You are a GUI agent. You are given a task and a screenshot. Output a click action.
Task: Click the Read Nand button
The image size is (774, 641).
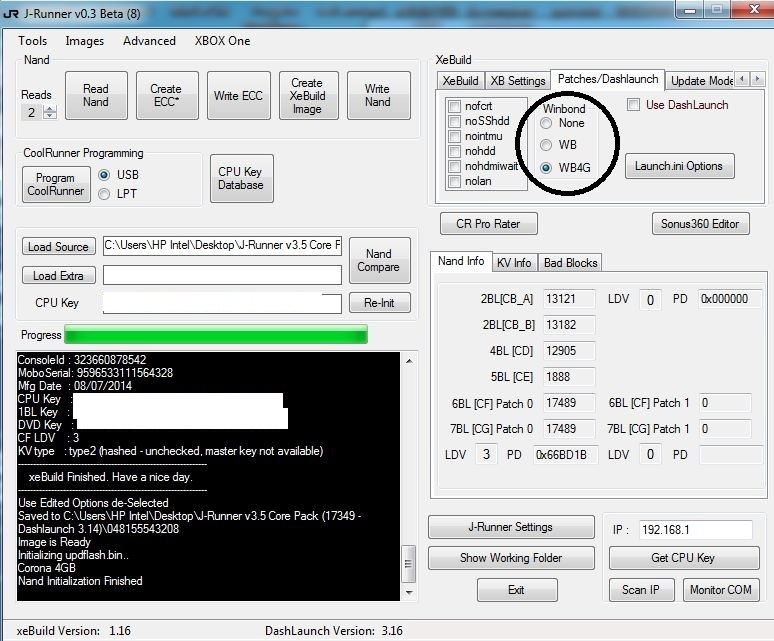(x=96, y=95)
